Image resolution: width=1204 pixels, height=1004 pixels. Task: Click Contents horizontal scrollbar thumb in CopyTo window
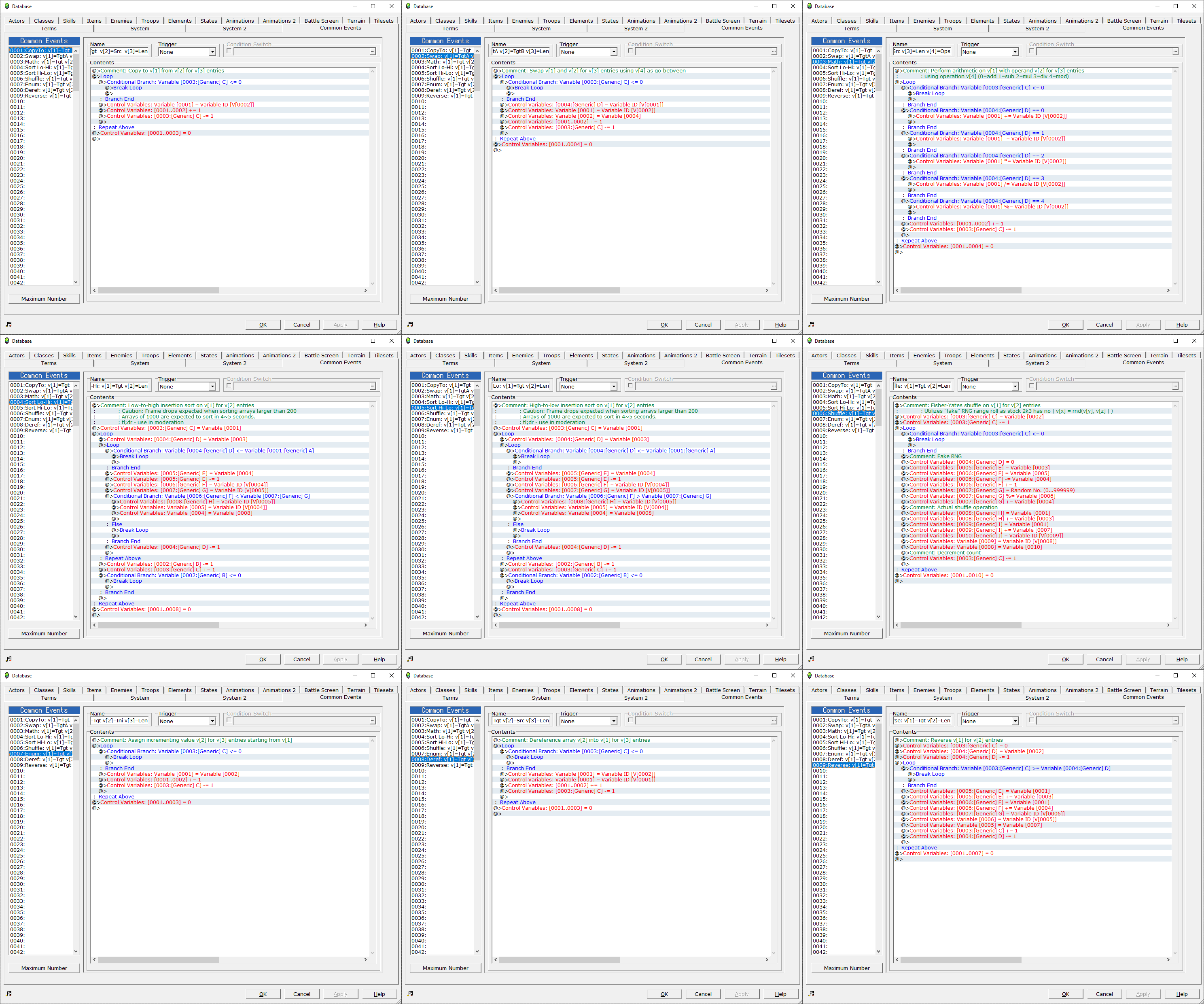pyautogui.click(x=158, y=290)
